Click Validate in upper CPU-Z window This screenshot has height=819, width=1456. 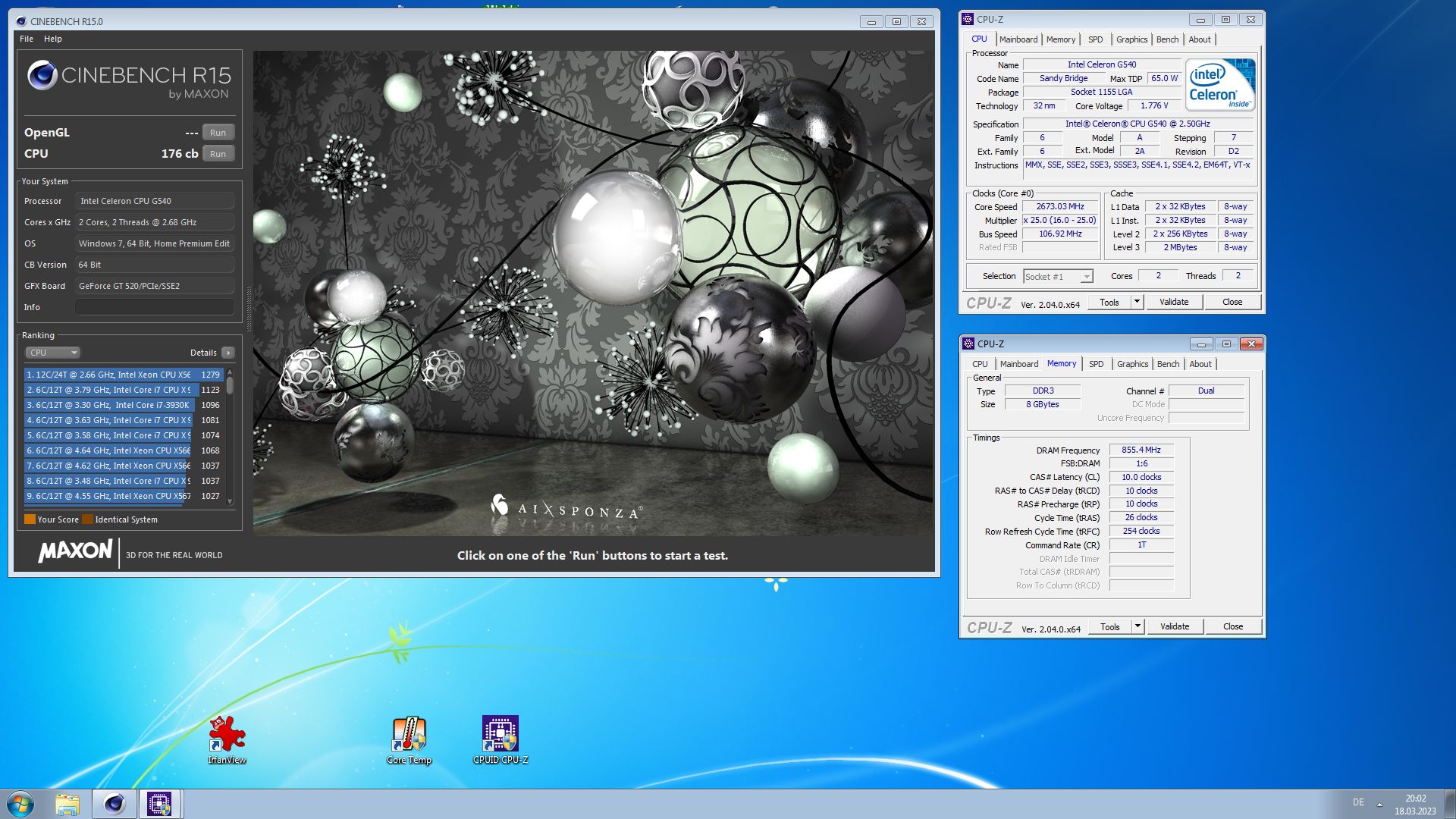1174,302
